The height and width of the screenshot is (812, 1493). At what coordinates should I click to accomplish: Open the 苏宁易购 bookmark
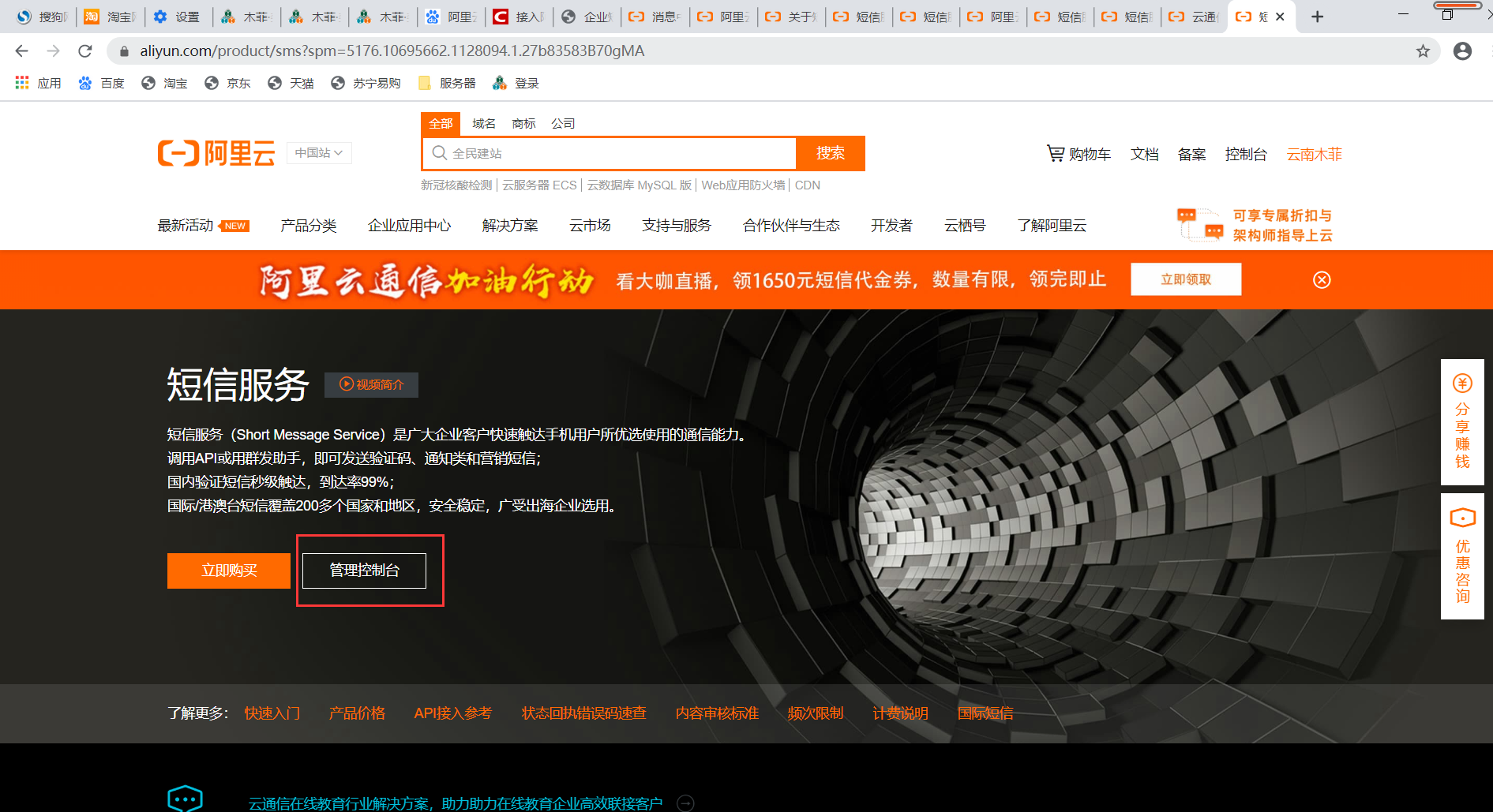click(366, 83)
